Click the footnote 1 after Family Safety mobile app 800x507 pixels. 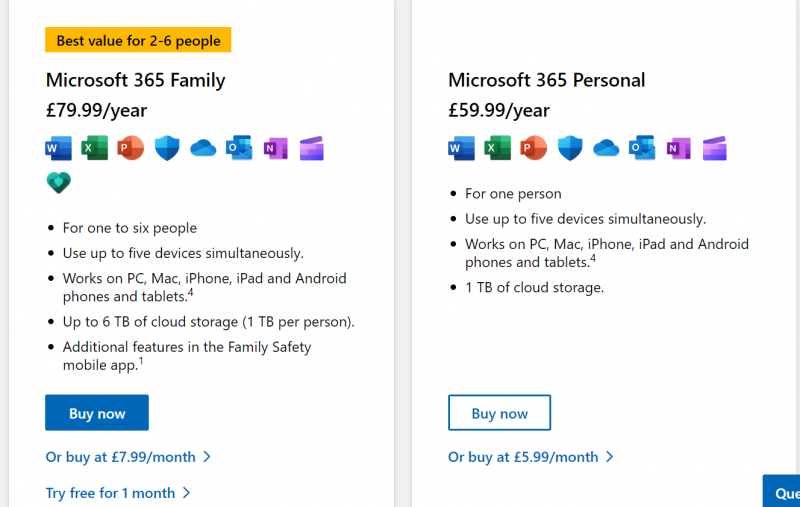[x=141, y=360]
